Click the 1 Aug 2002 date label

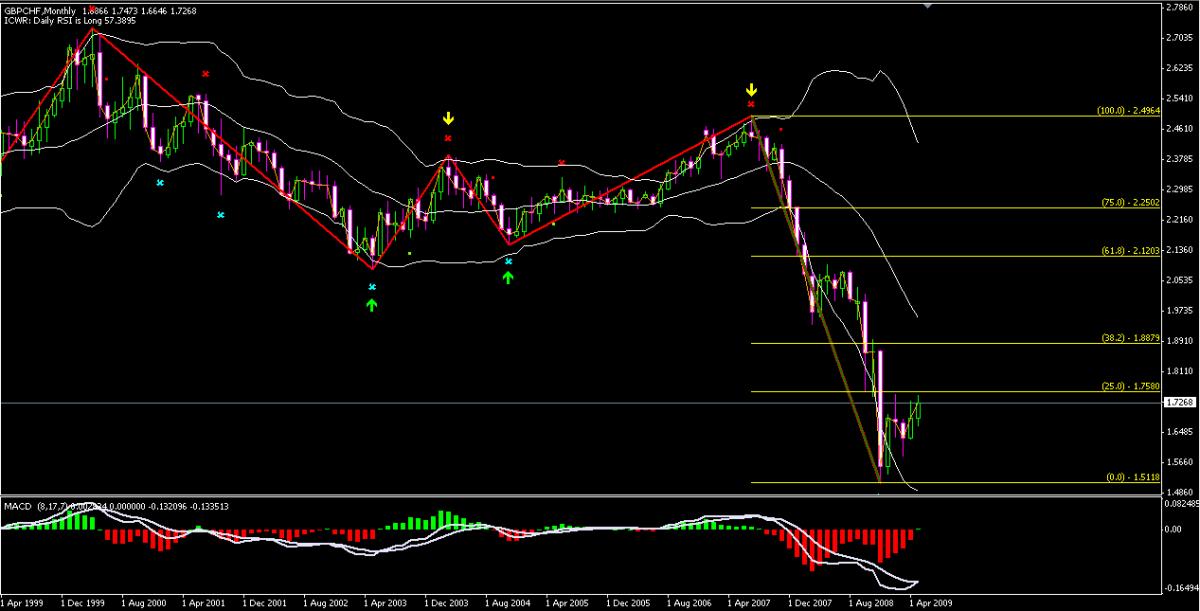(326, 604)
